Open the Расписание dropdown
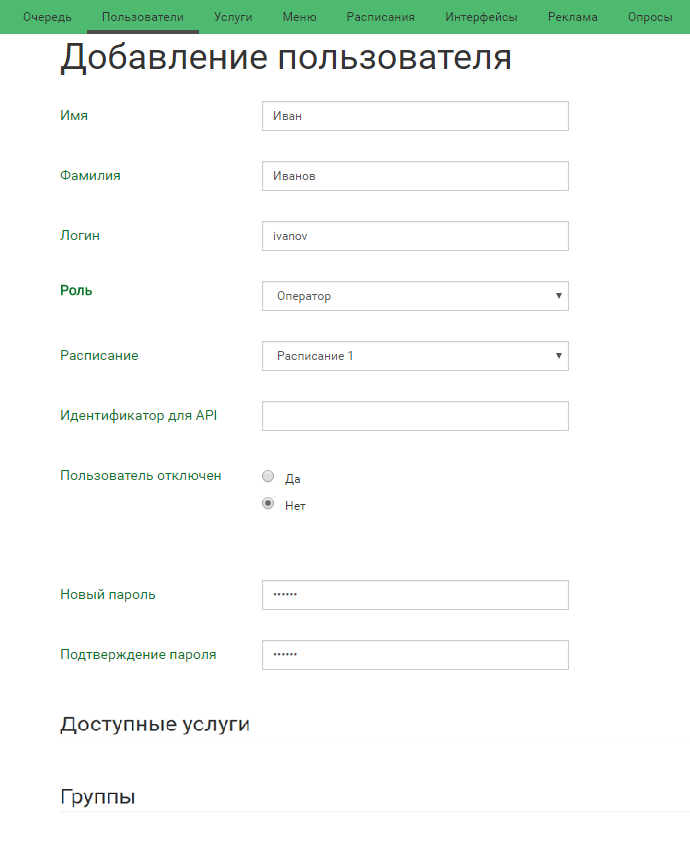This screenshot has width=690, height=841. [x=415, y=356]
